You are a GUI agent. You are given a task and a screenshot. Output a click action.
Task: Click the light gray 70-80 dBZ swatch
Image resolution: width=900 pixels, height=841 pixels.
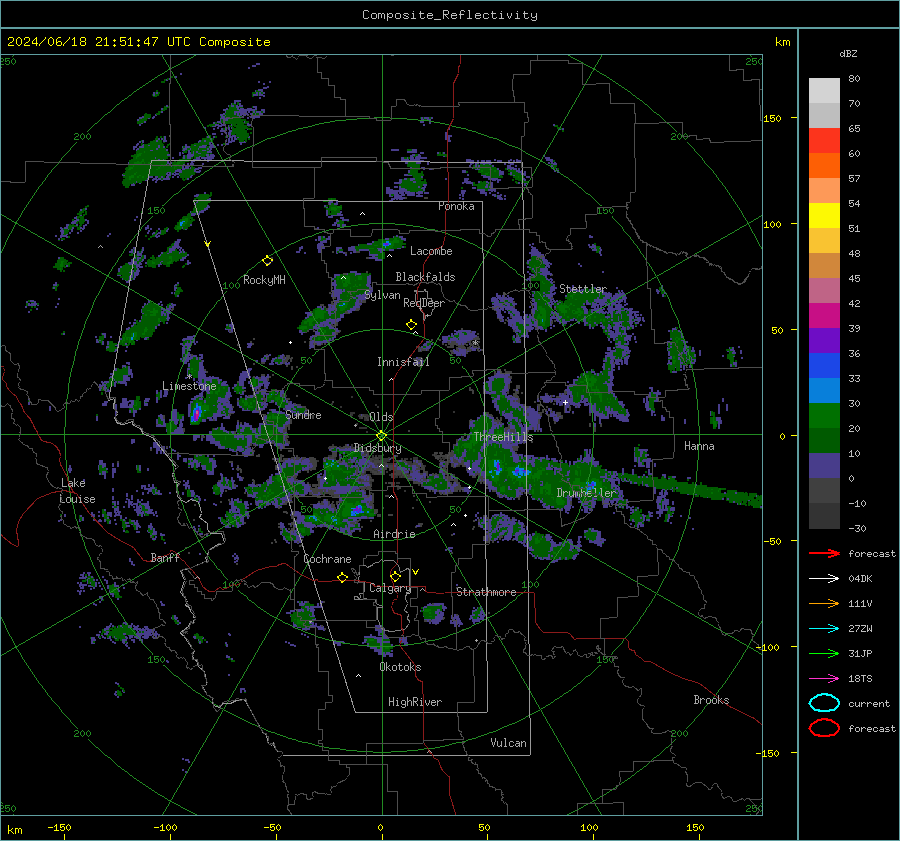(824, 91)
